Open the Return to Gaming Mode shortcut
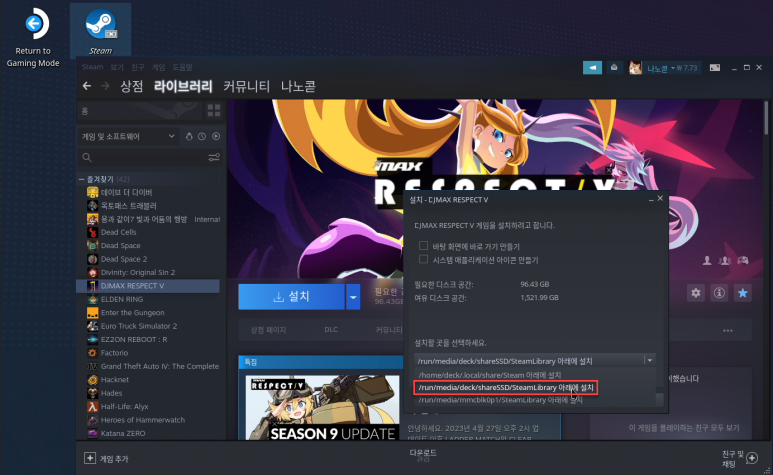The image size is (773, 475). [33, 38]
